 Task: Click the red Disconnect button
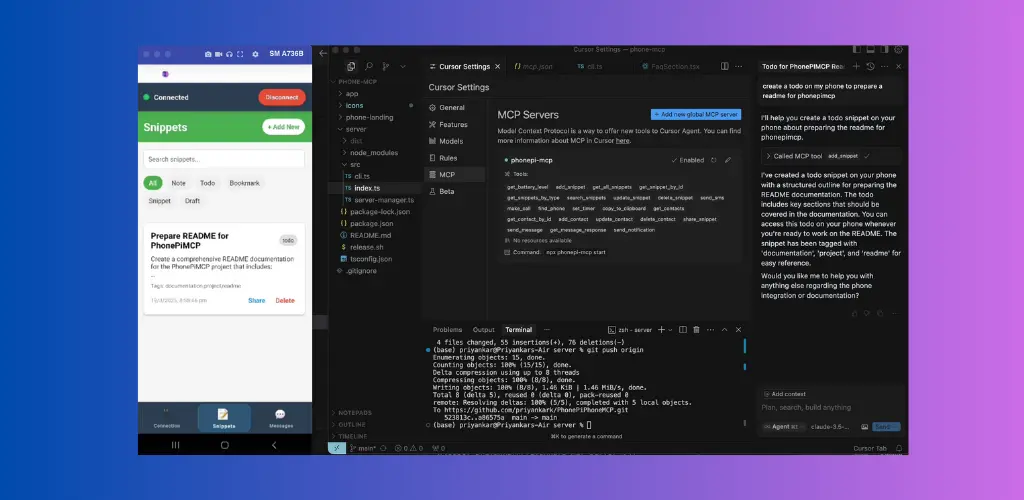click(282, 97)
